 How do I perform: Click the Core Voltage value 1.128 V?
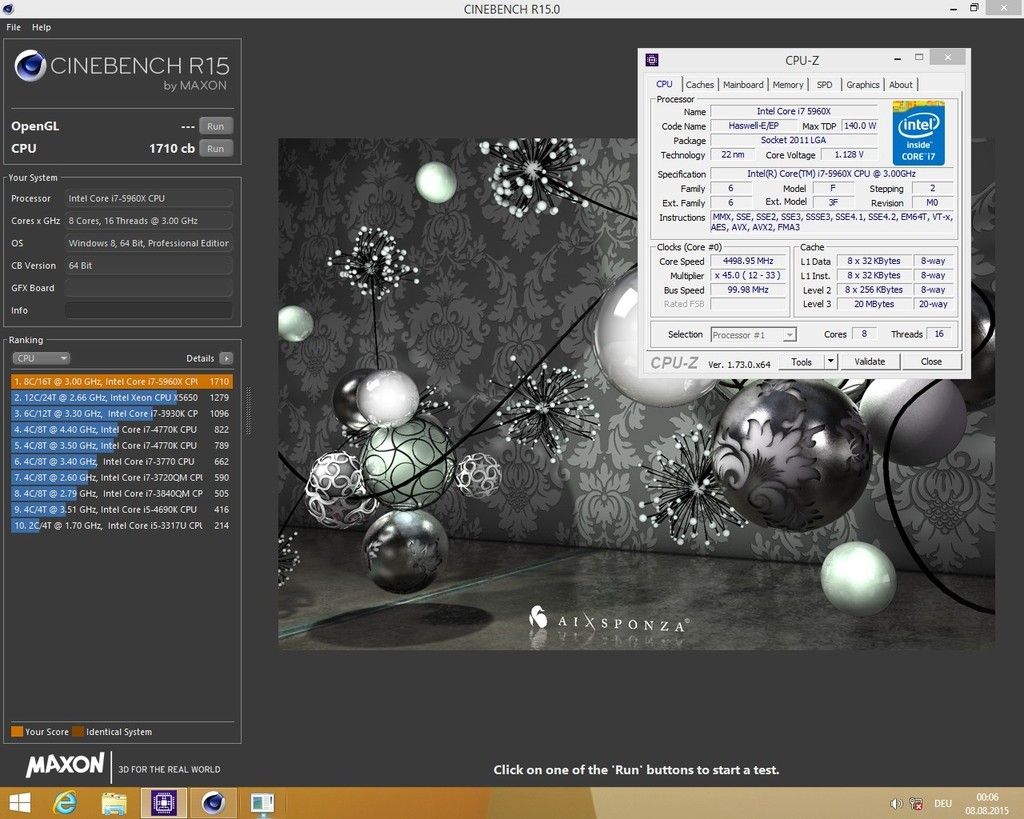(x=849, y=154)
